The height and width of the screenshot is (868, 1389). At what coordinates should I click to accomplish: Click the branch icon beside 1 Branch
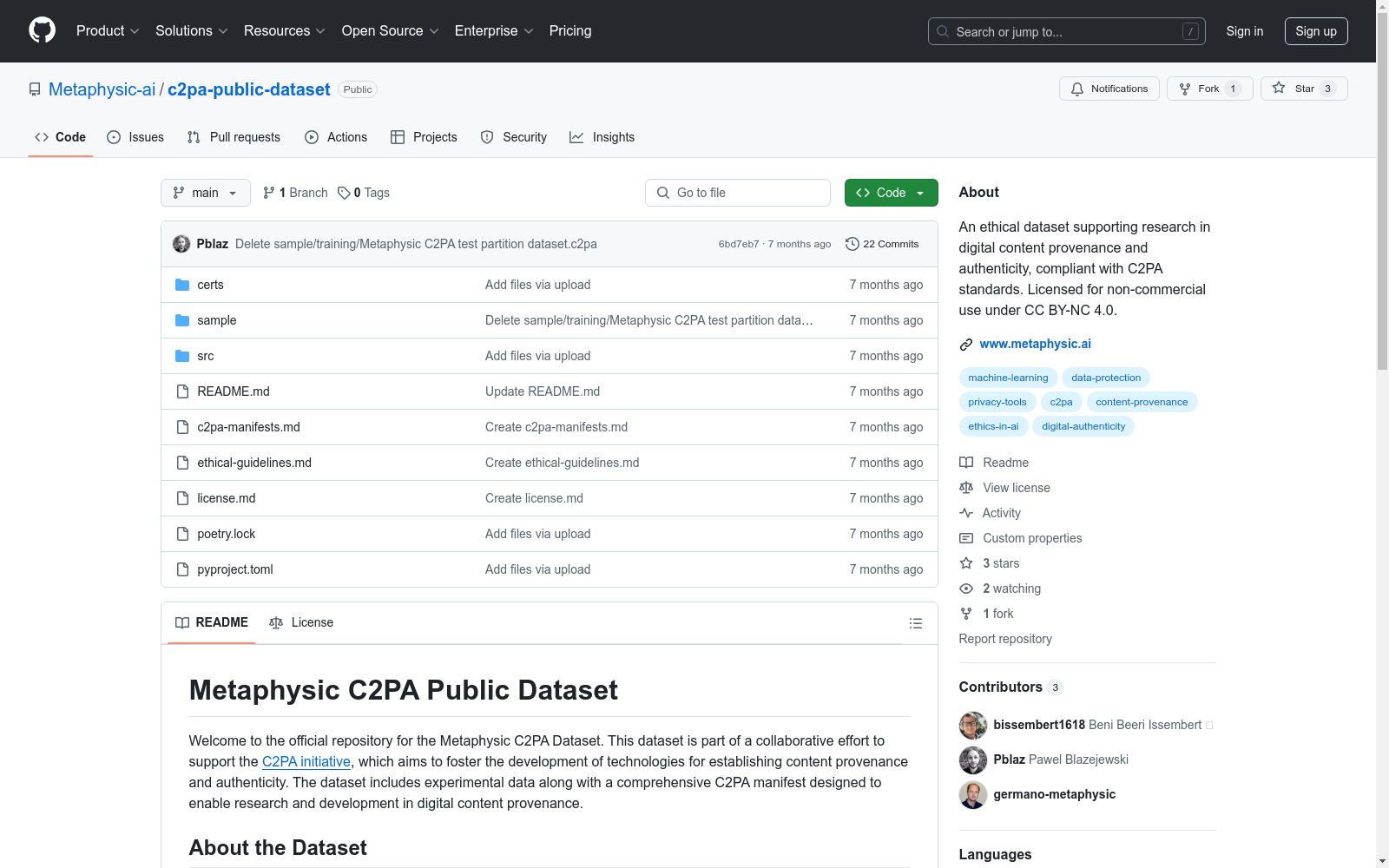pyautogui.click(x=269, y=193)
